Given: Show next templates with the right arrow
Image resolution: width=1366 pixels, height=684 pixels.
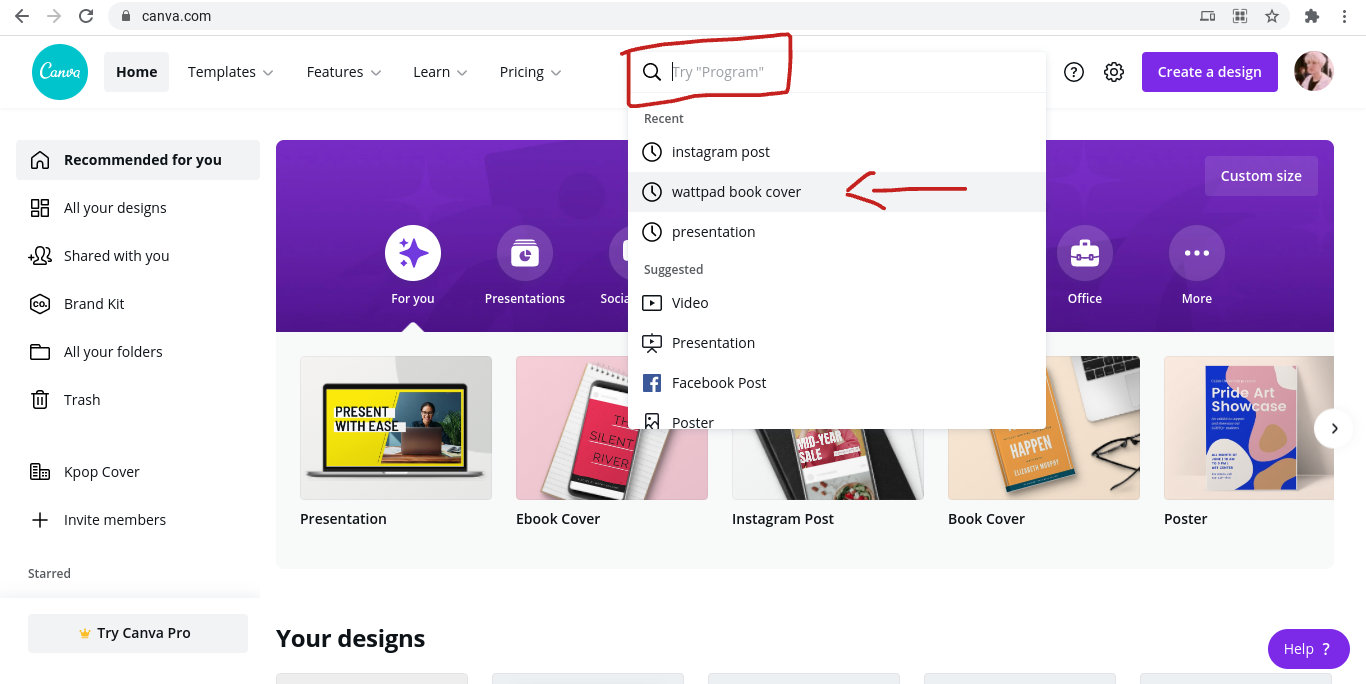Looking at the screenshot, I should (1334, 428).
